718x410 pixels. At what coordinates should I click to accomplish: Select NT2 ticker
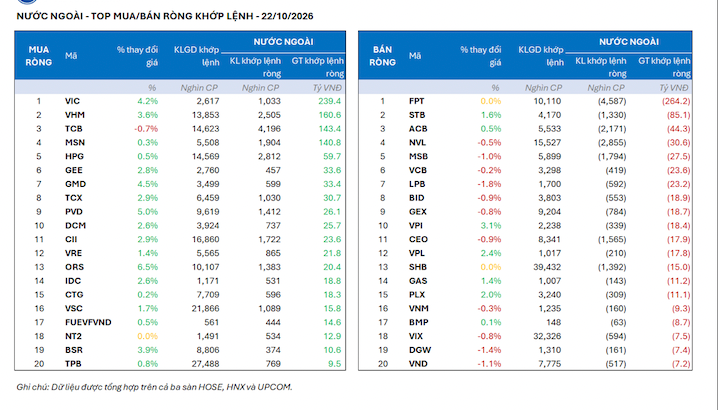(73, 336)
